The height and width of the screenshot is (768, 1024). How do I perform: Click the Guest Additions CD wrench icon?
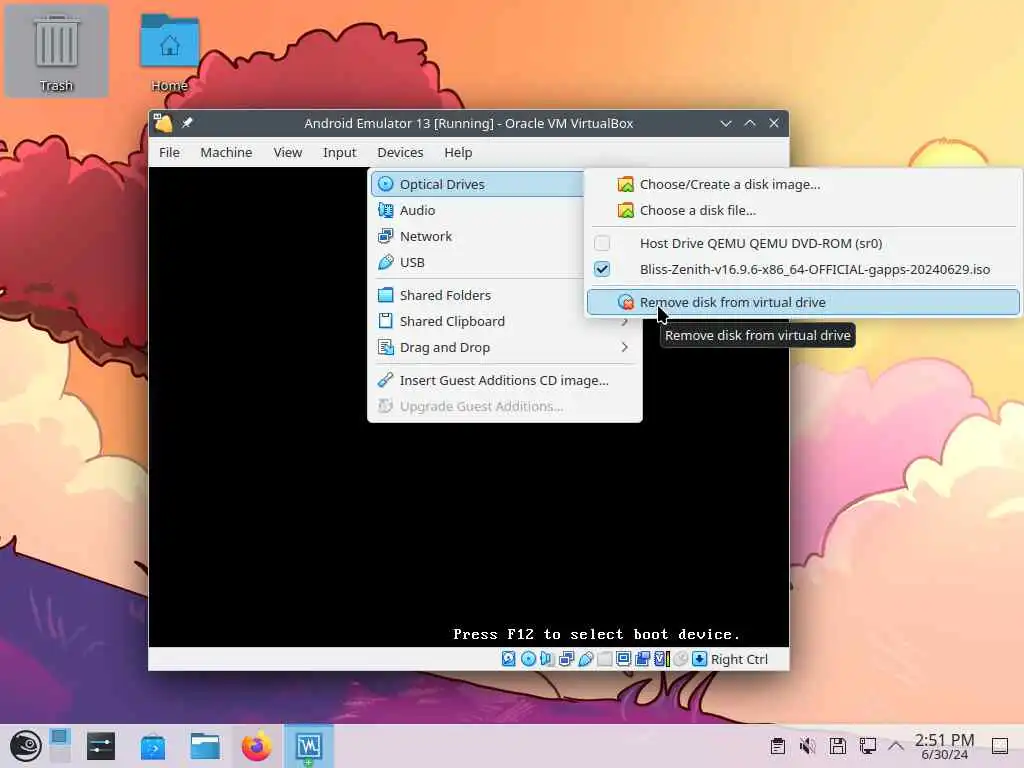[386, 380]
